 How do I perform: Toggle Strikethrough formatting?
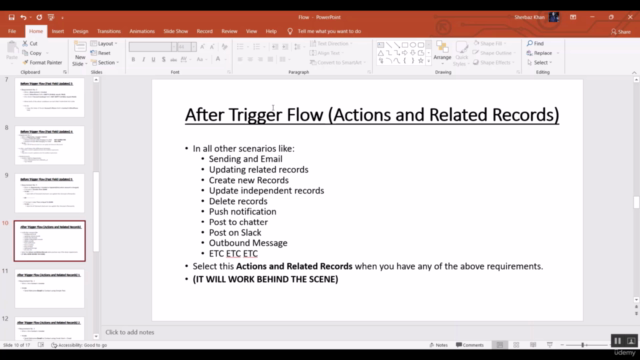point(173,60)
